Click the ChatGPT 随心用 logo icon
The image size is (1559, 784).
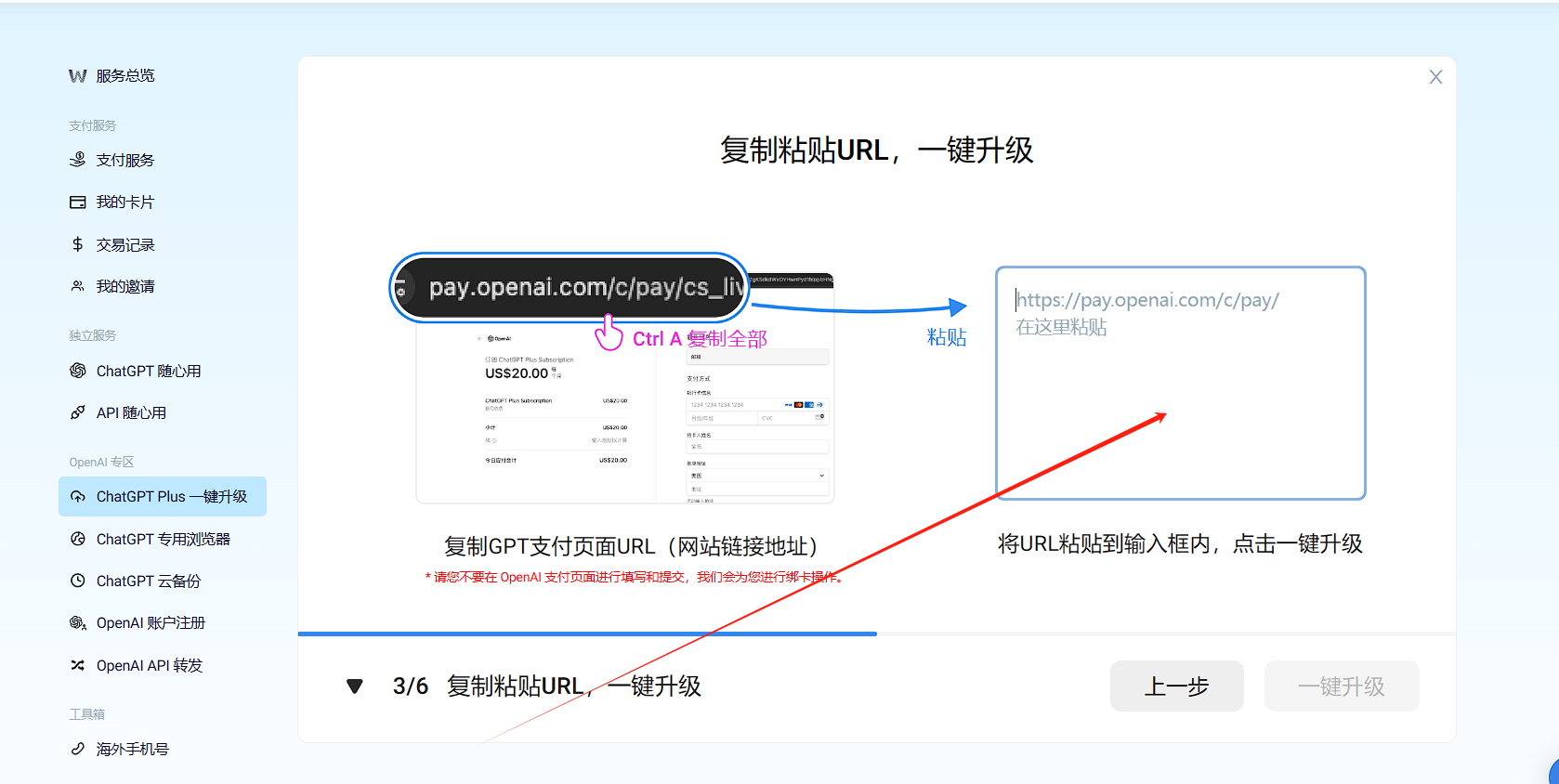point(78,371)
